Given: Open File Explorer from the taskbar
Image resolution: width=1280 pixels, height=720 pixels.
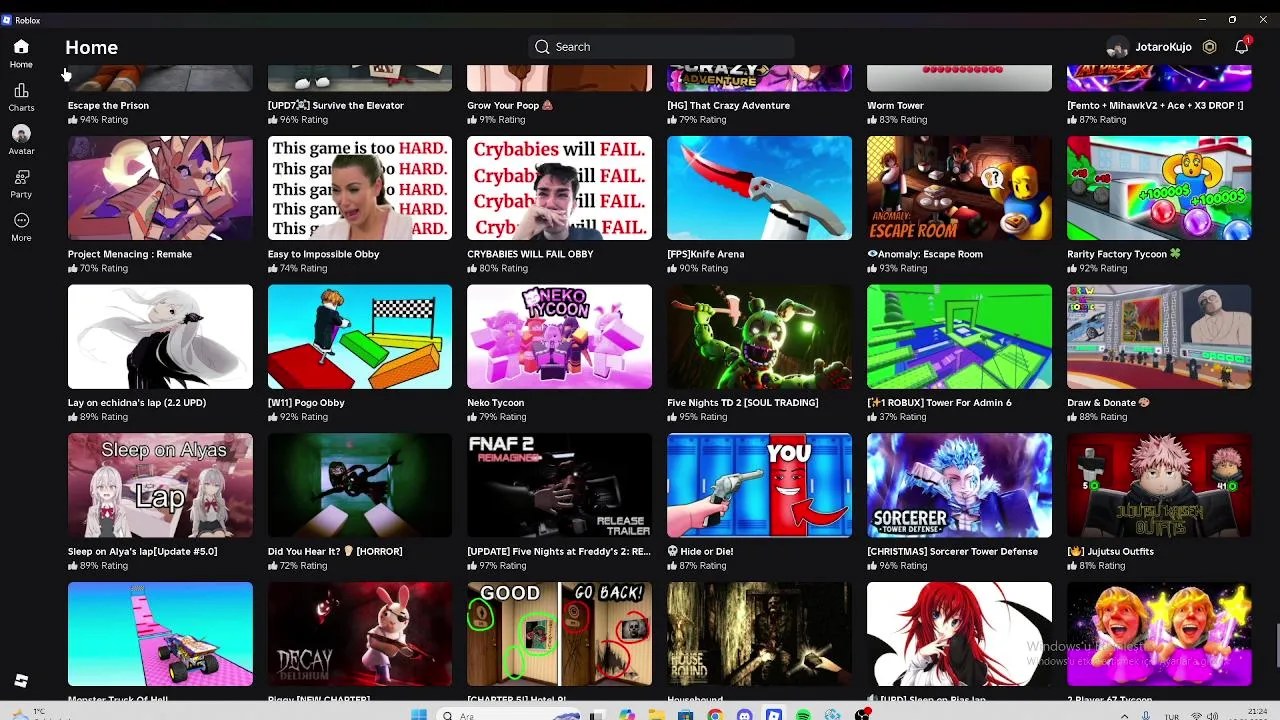Looking at the screenshot, I should click(656, 715).
